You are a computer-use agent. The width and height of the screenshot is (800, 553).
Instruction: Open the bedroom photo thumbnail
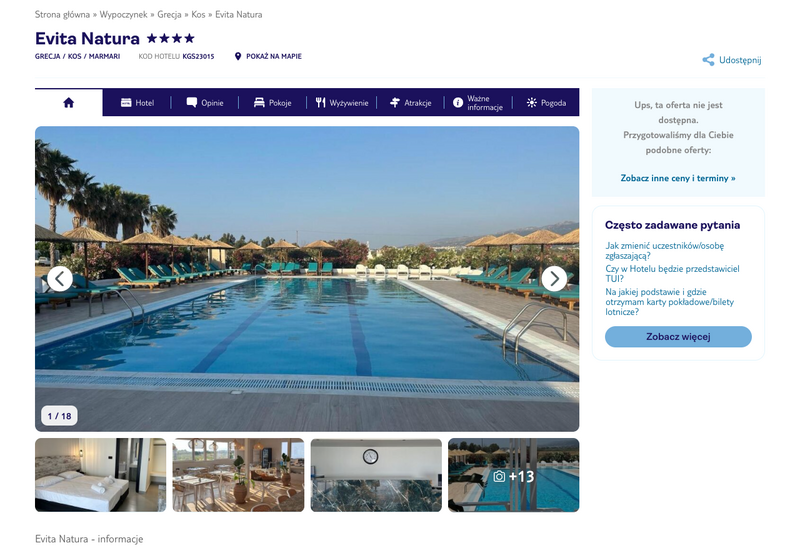click(101, 475)
